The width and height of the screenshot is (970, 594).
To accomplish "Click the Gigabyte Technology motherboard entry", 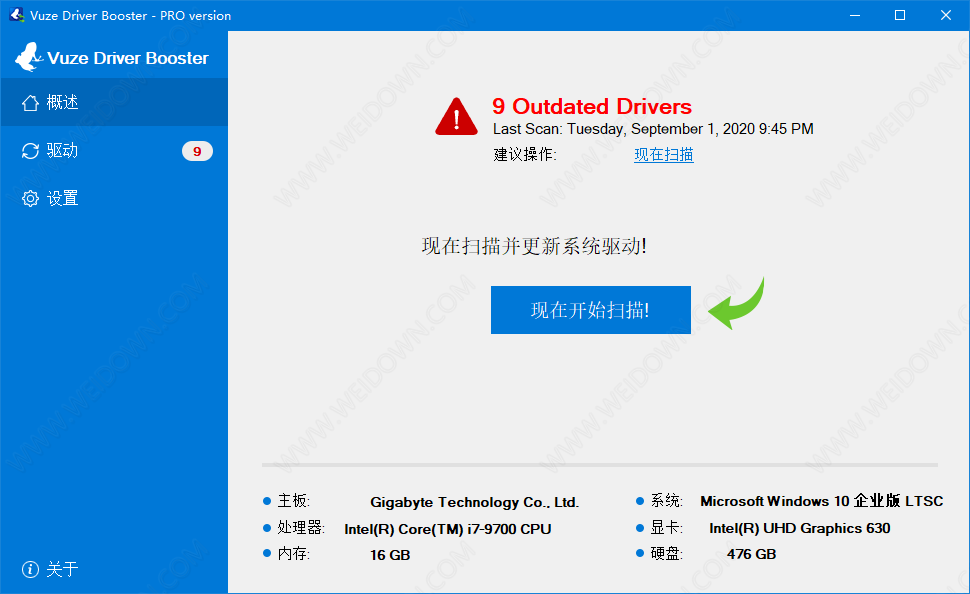I will pyautogui.click(x=474, y=502).
